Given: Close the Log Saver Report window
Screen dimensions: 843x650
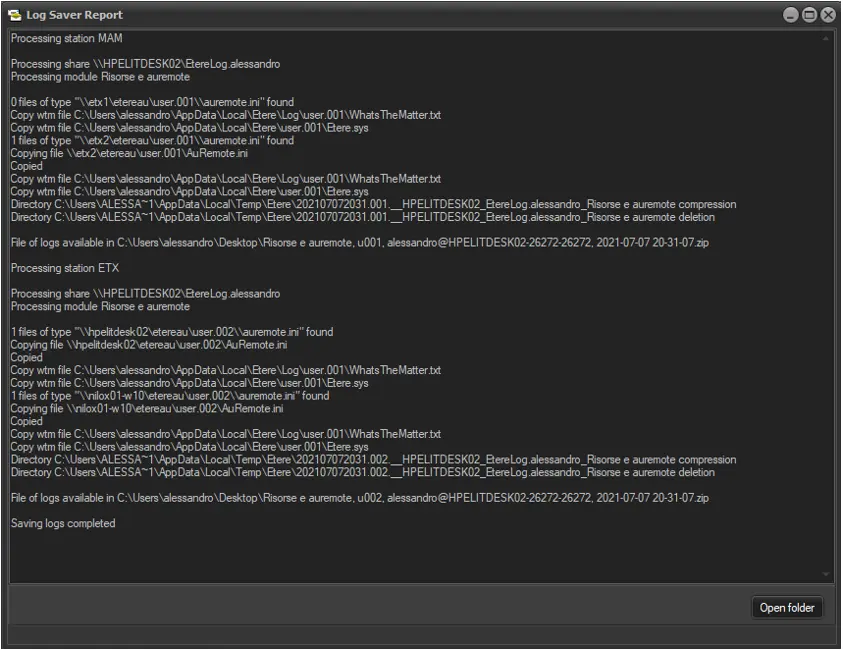Looking at the screenshot, I should click(828, 15).
